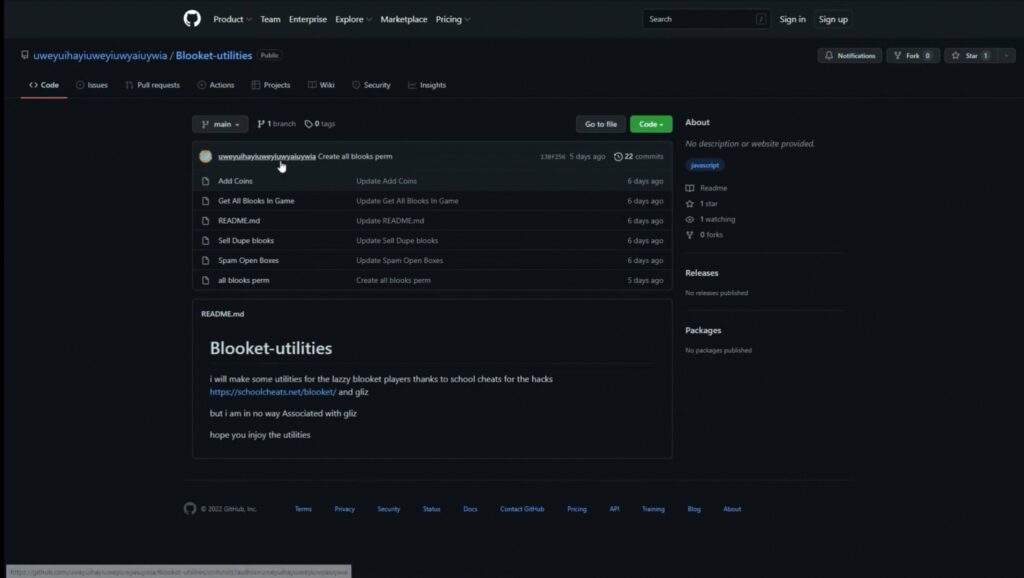Open footer Terms link
This screenshot has width=1024, height=578.
click(x=303, y=509)
